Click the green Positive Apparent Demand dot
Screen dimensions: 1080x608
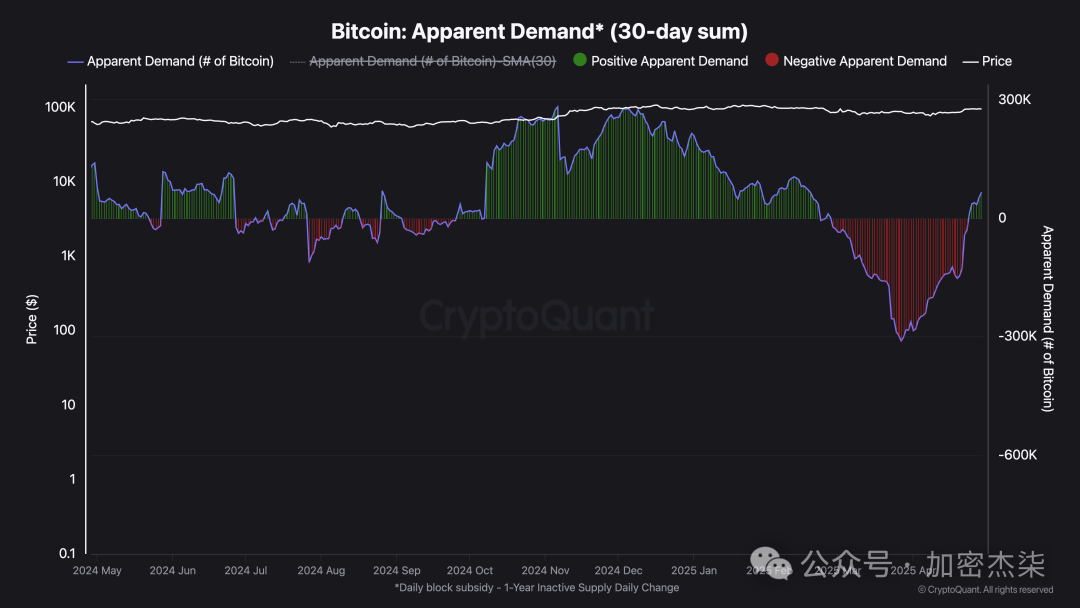pyautogui.click(x=580, y=60)
